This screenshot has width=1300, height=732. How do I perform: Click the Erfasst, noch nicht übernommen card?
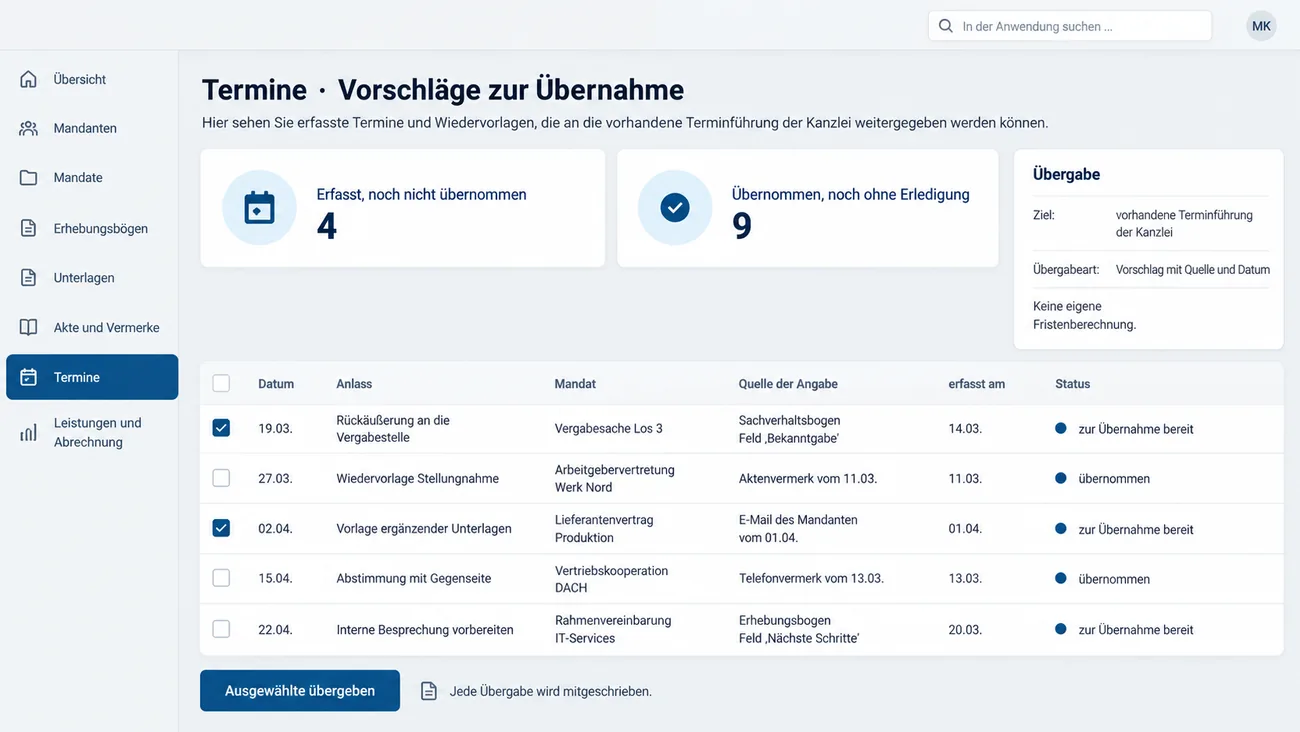point(403,208)
